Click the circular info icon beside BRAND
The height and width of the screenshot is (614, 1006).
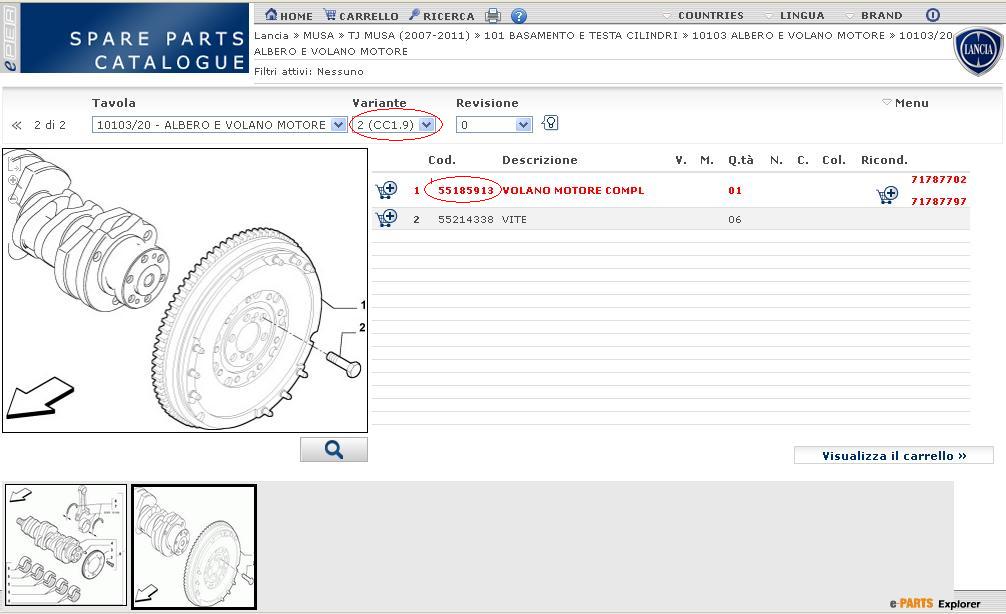pyautogui.click(x=932, y=15)
